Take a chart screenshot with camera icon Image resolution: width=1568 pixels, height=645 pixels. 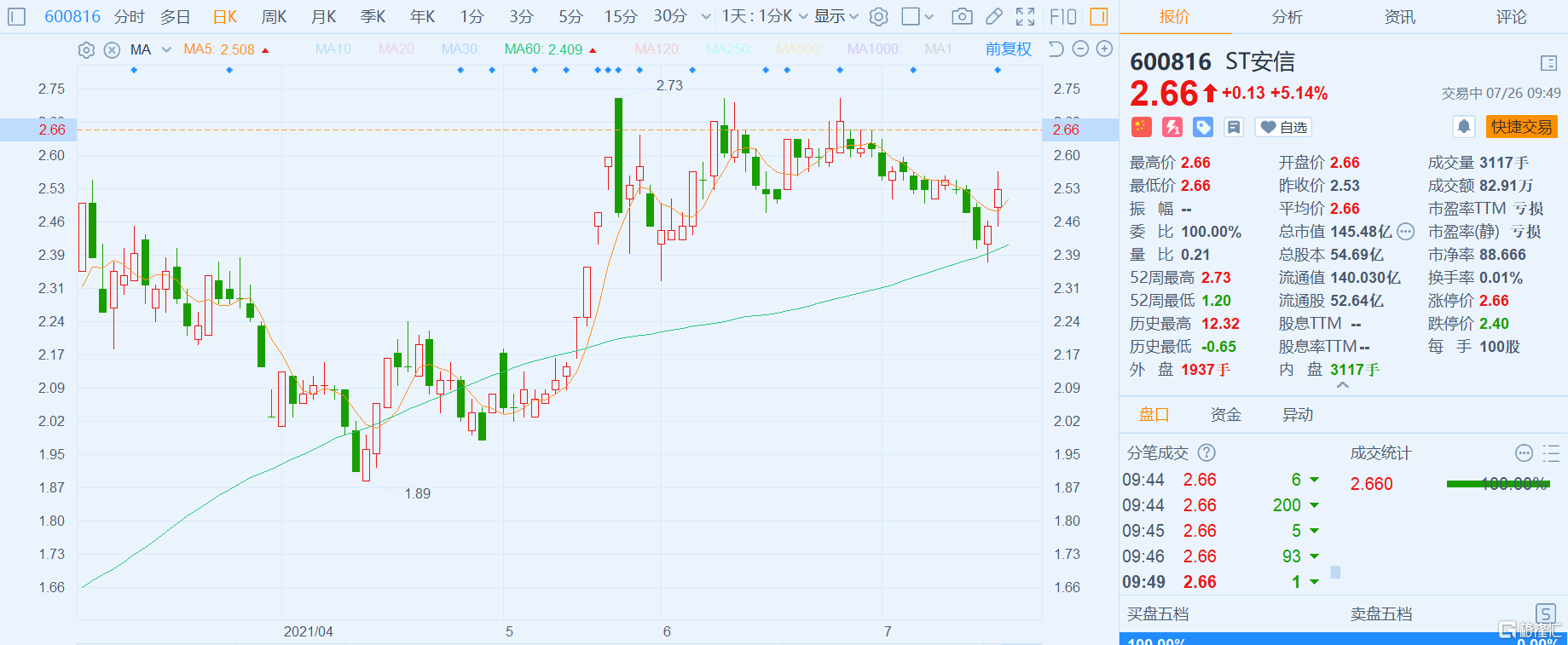(962, 16)
